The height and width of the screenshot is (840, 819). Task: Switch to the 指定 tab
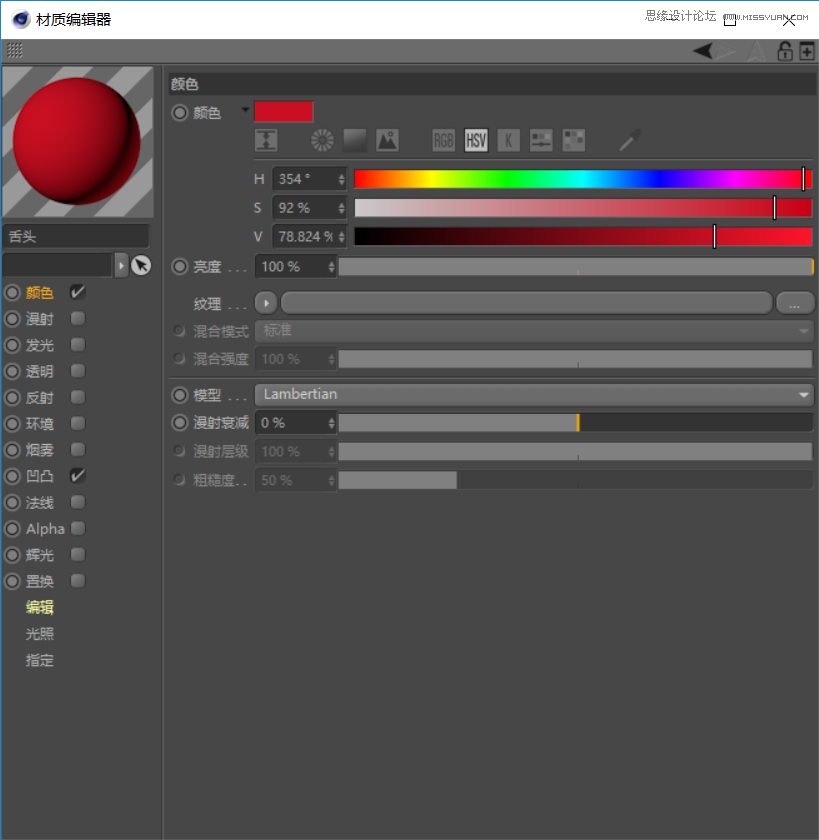click(x=40, y=660)
